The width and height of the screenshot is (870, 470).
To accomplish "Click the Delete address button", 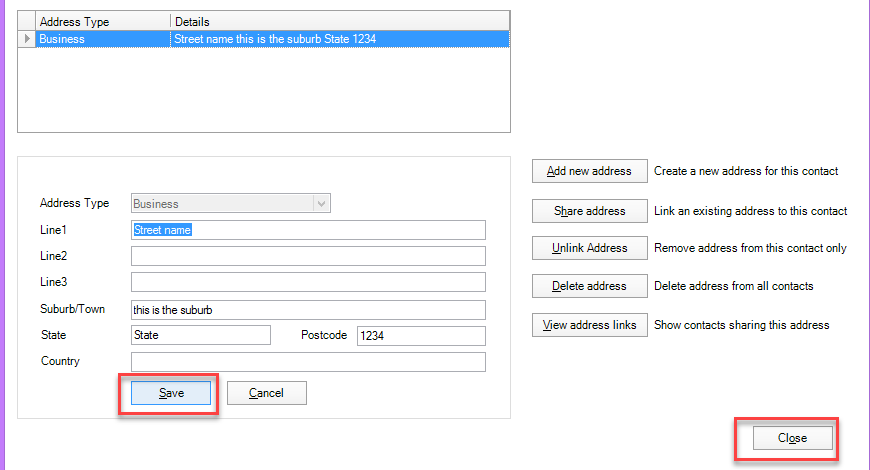I will click(589, 286).
